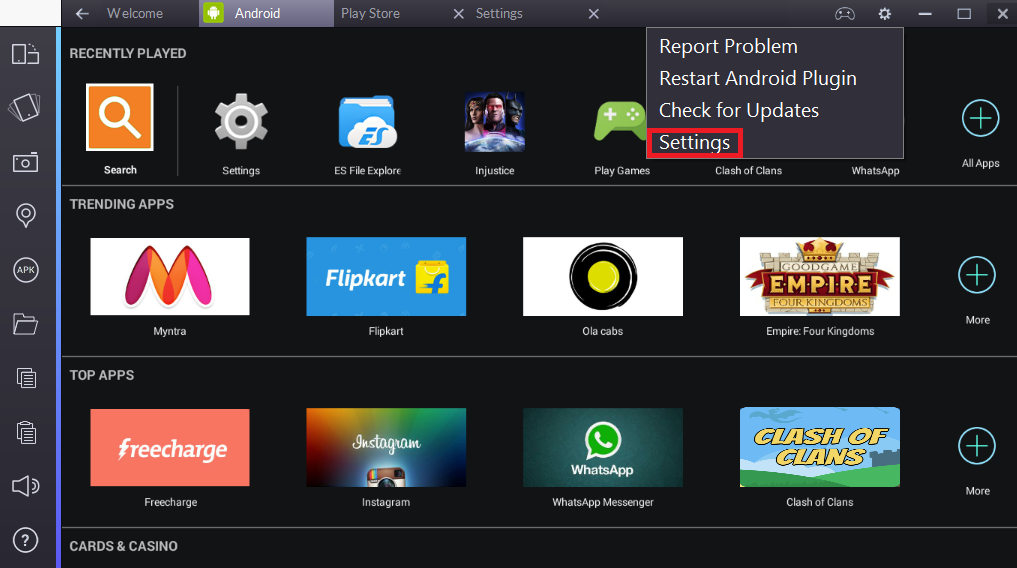Minimize the window
The image size is (1017, 568).
click(925, 14)
